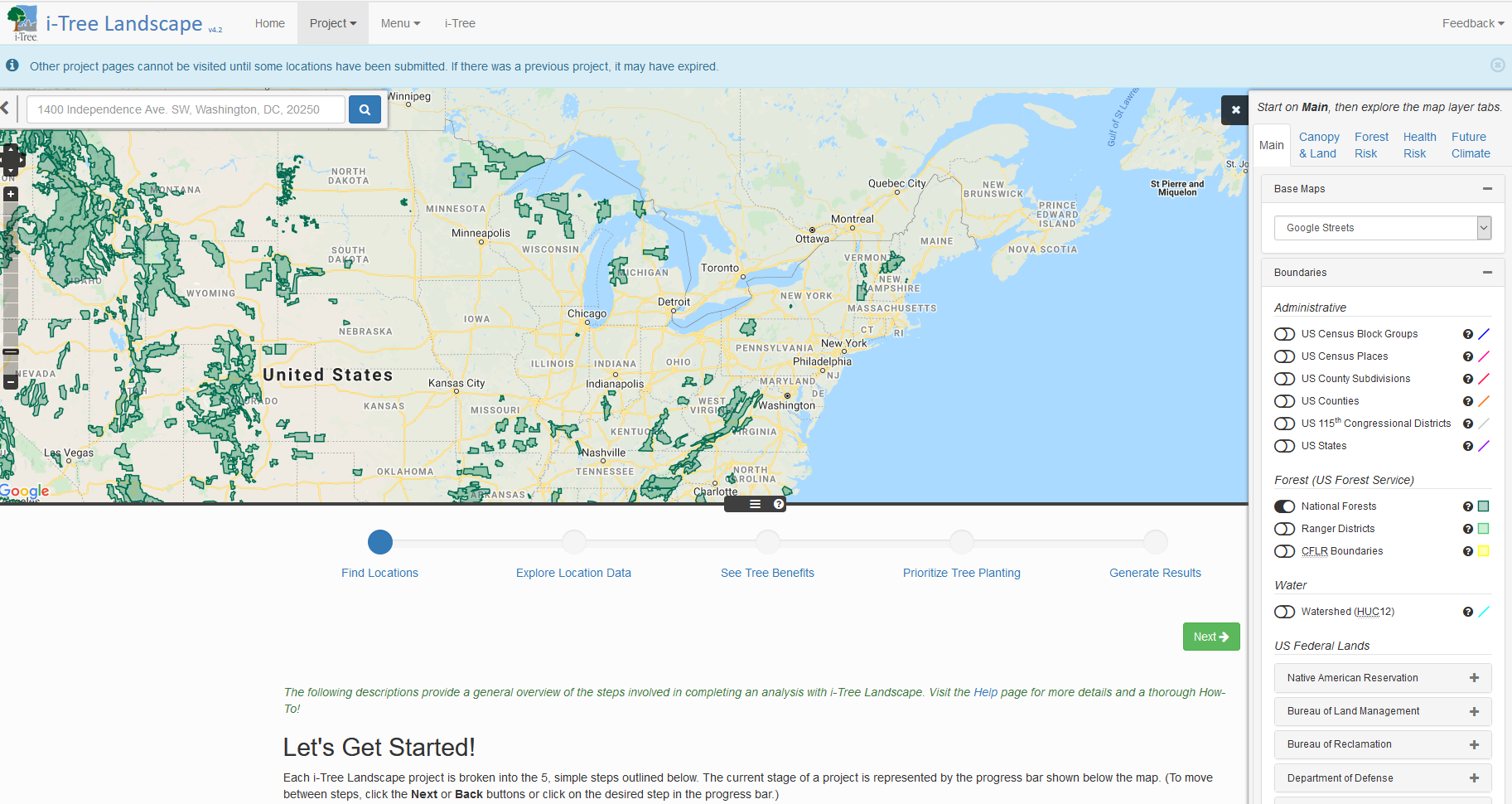Zoom out with the map minus button

tap(11, 382)
